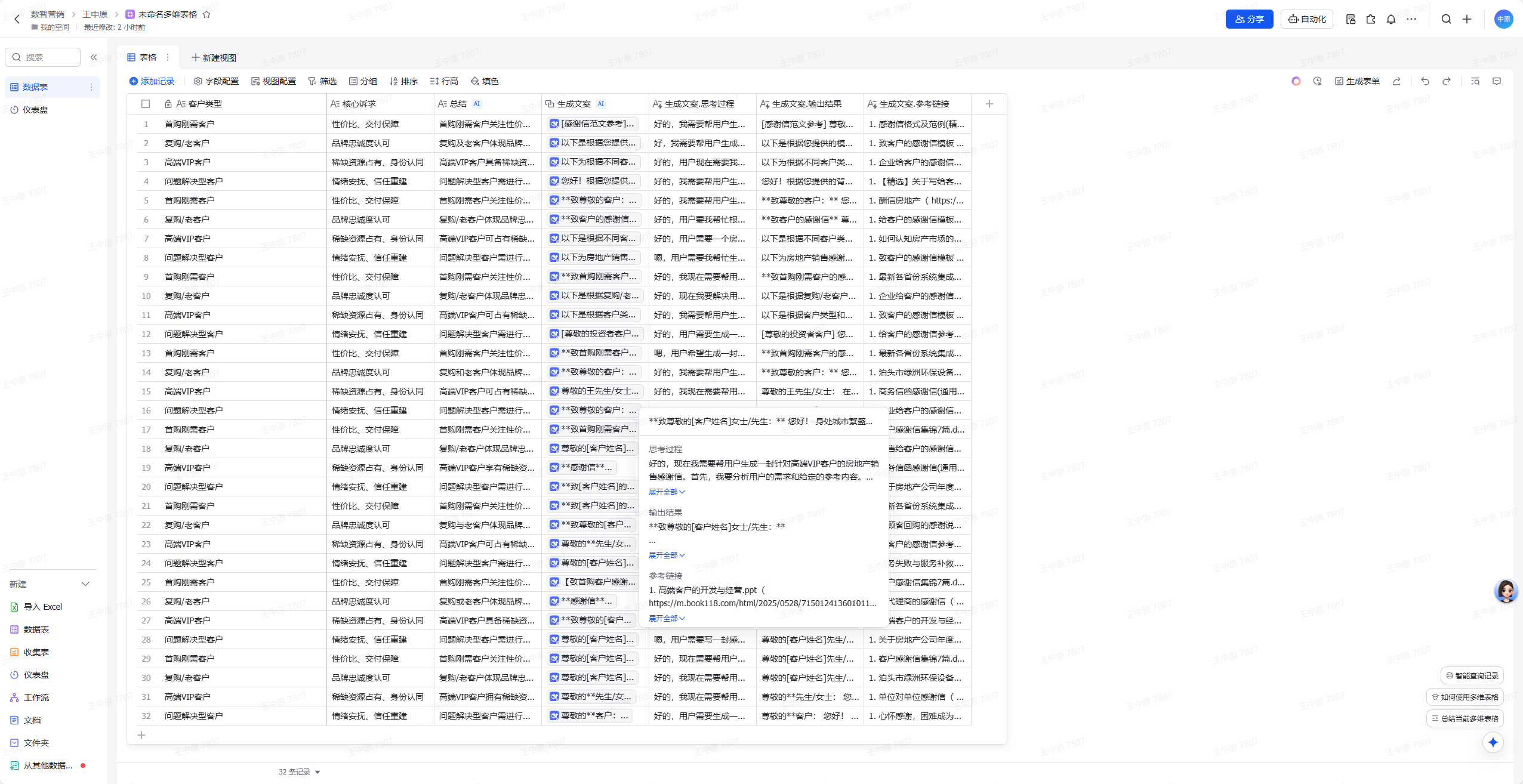Click the 添加记录 button
Screen dimensions: 1523x784
pyautogui.click(x=152, y=81)
